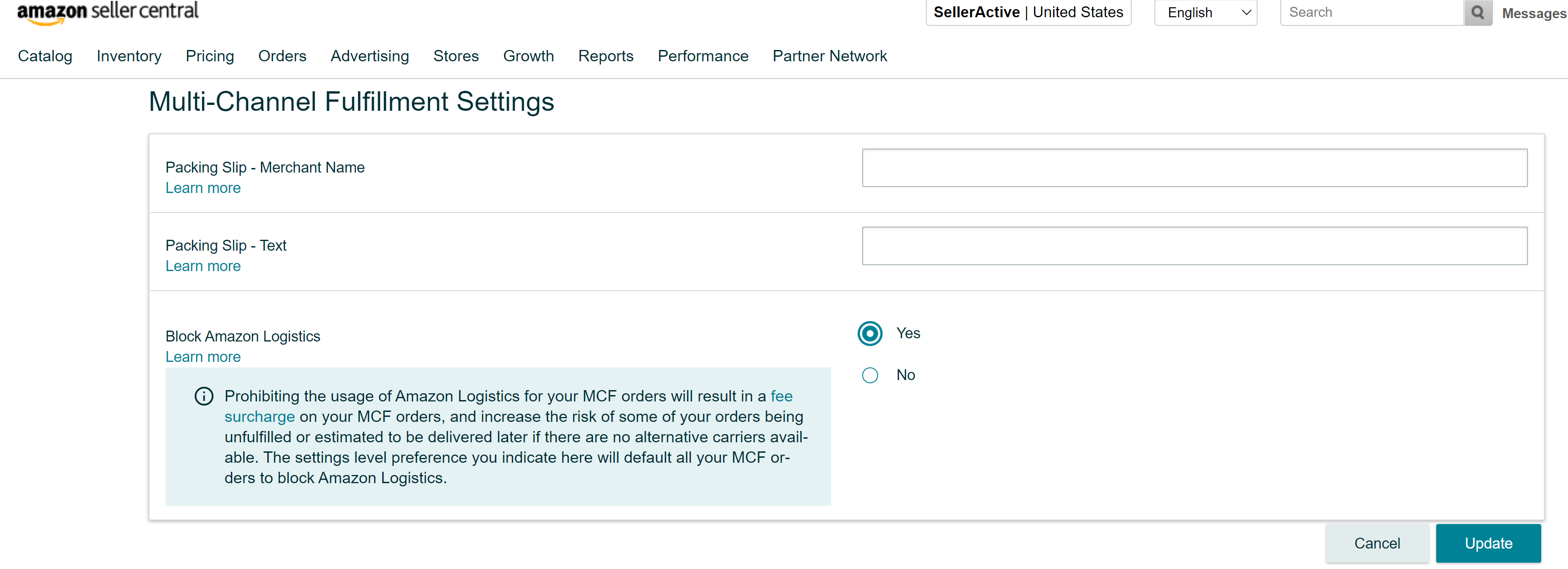
Task: Select Yes for Block Amazon Logistics
Action: (870, 334)
